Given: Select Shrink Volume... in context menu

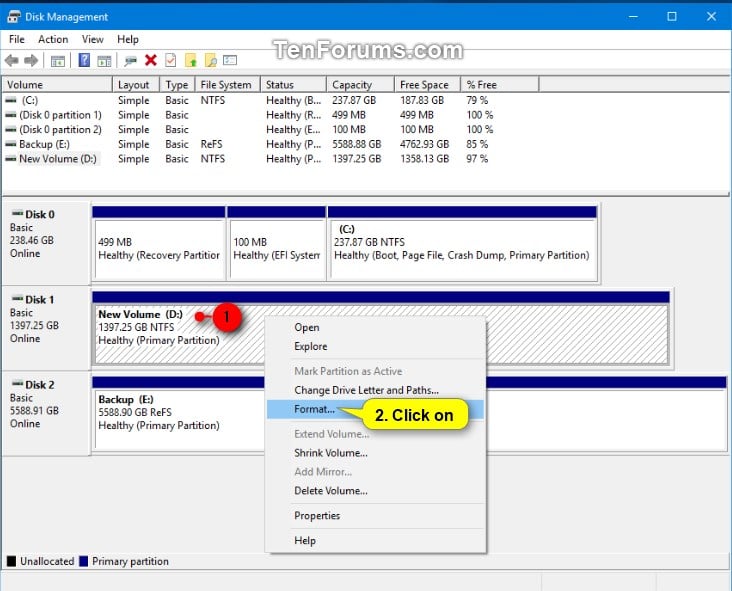Looking at the screenshot, I should point(376,453).
